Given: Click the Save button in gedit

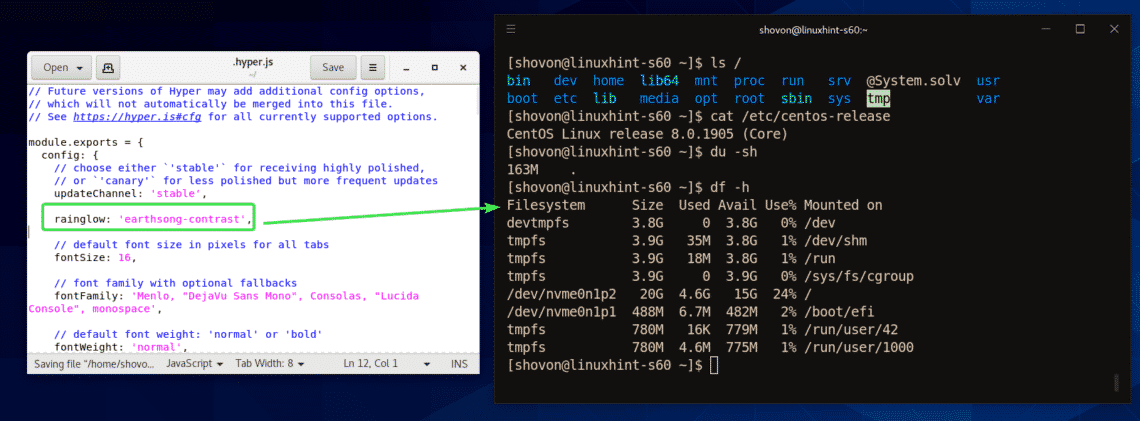Looking at the screenshot, I should click(x=332, y=68).
